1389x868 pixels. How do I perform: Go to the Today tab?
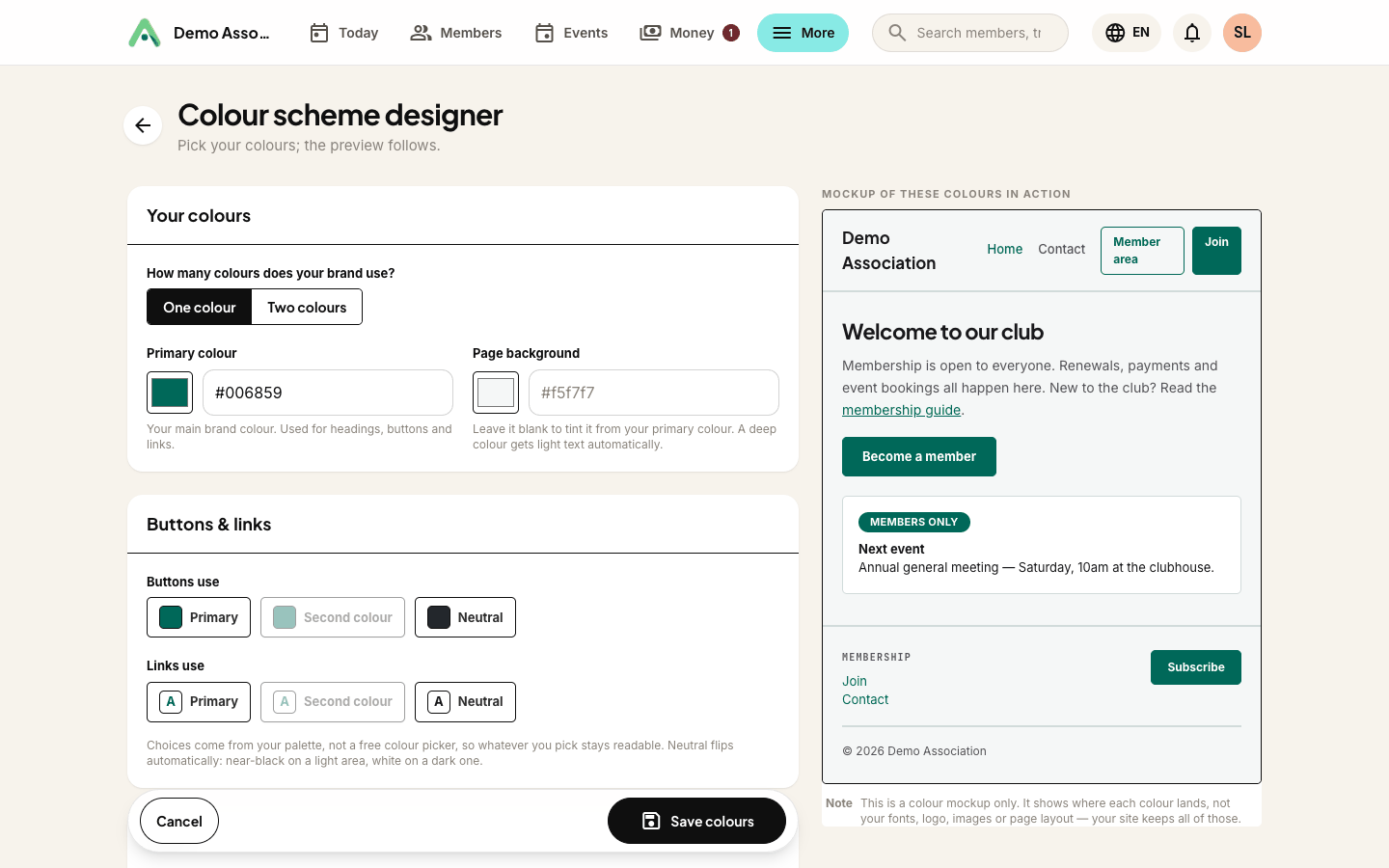click(x=343, y=33)
